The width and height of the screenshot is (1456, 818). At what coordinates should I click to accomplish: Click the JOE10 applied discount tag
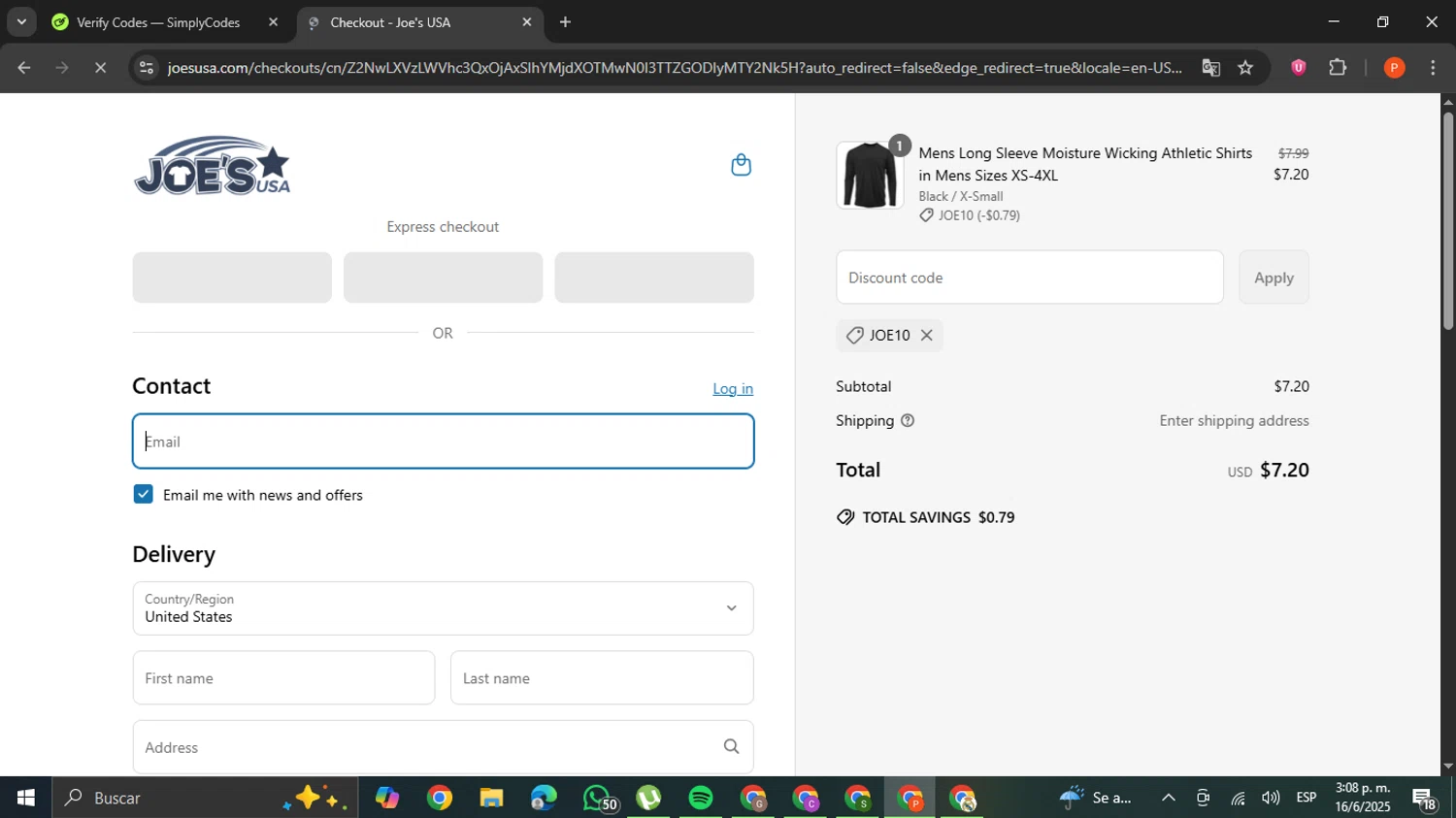click(889, 335)
